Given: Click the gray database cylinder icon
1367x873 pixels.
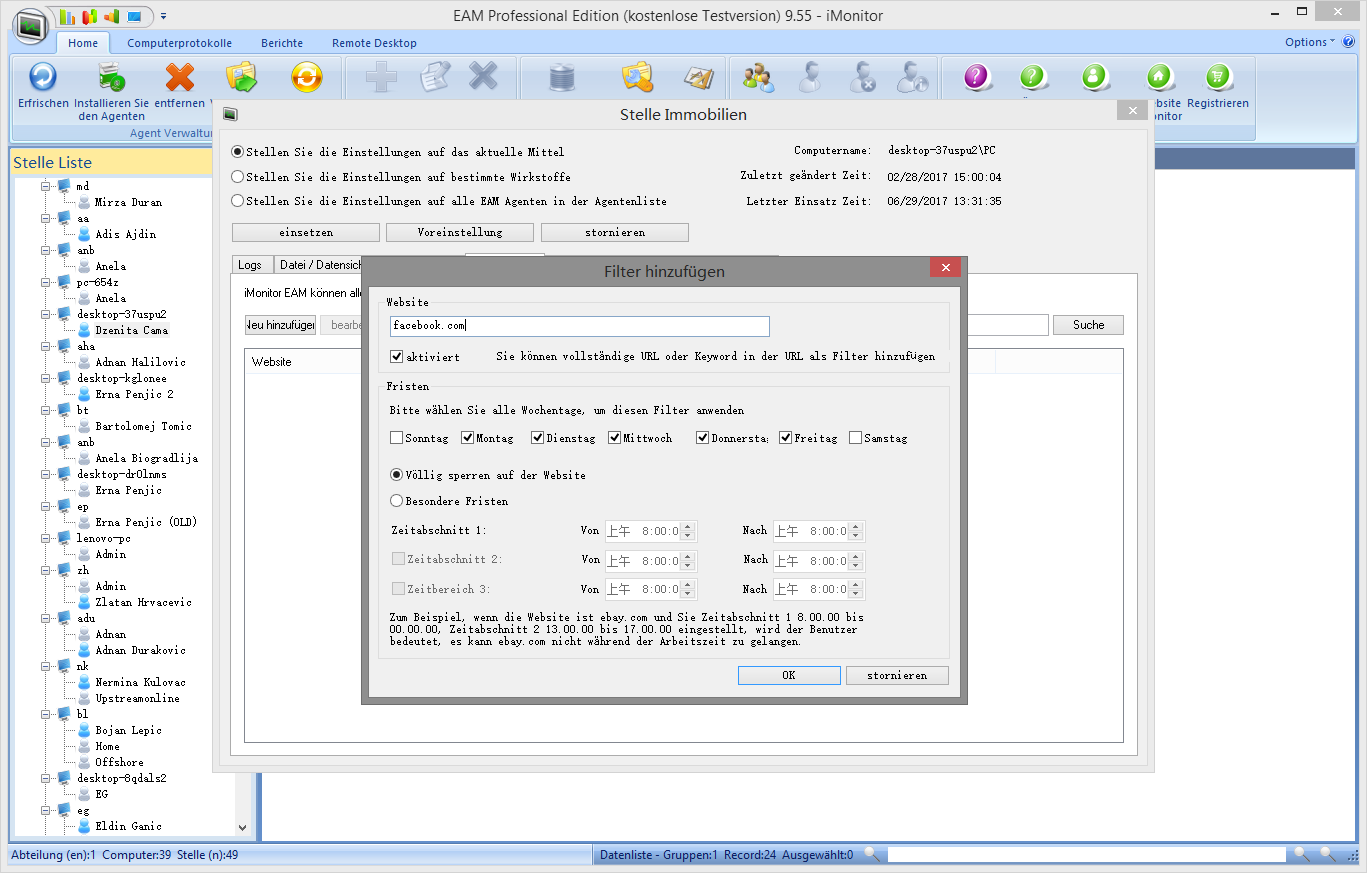Looking at the screenshot, I should click(x=562, y=77).
